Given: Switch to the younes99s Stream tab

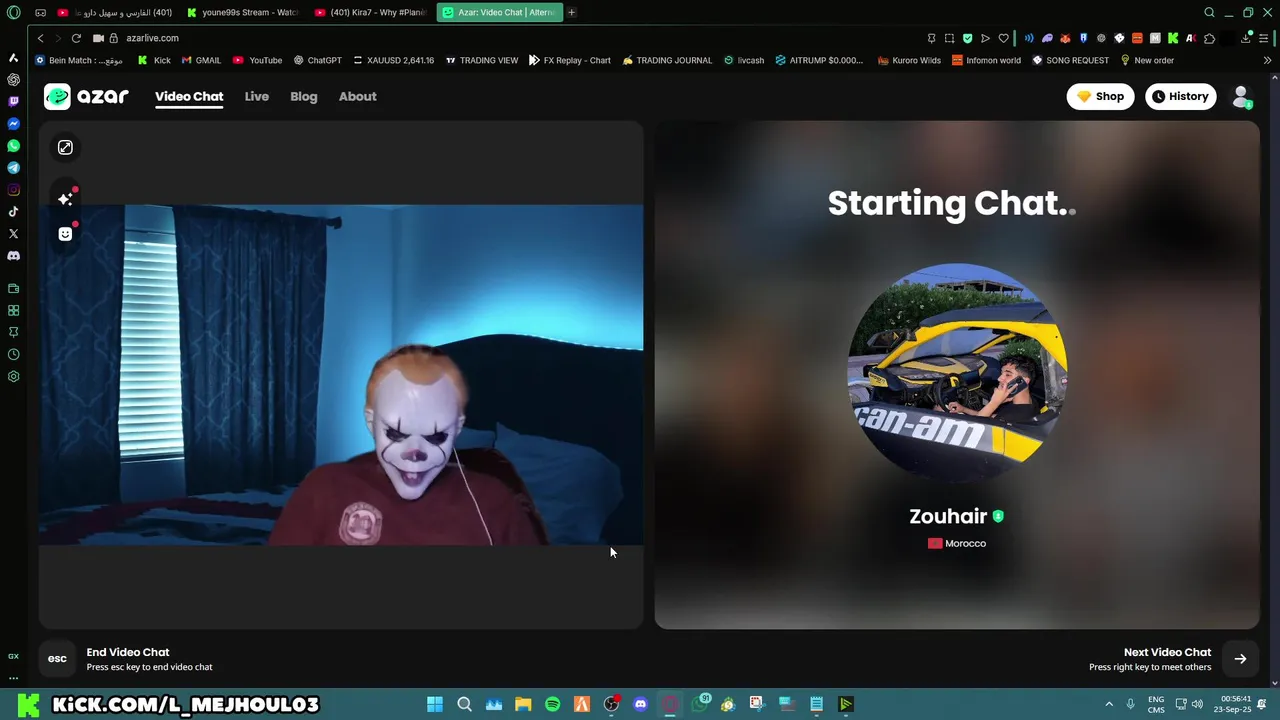Looking at the screenshot, I should (x=242, y=12).
